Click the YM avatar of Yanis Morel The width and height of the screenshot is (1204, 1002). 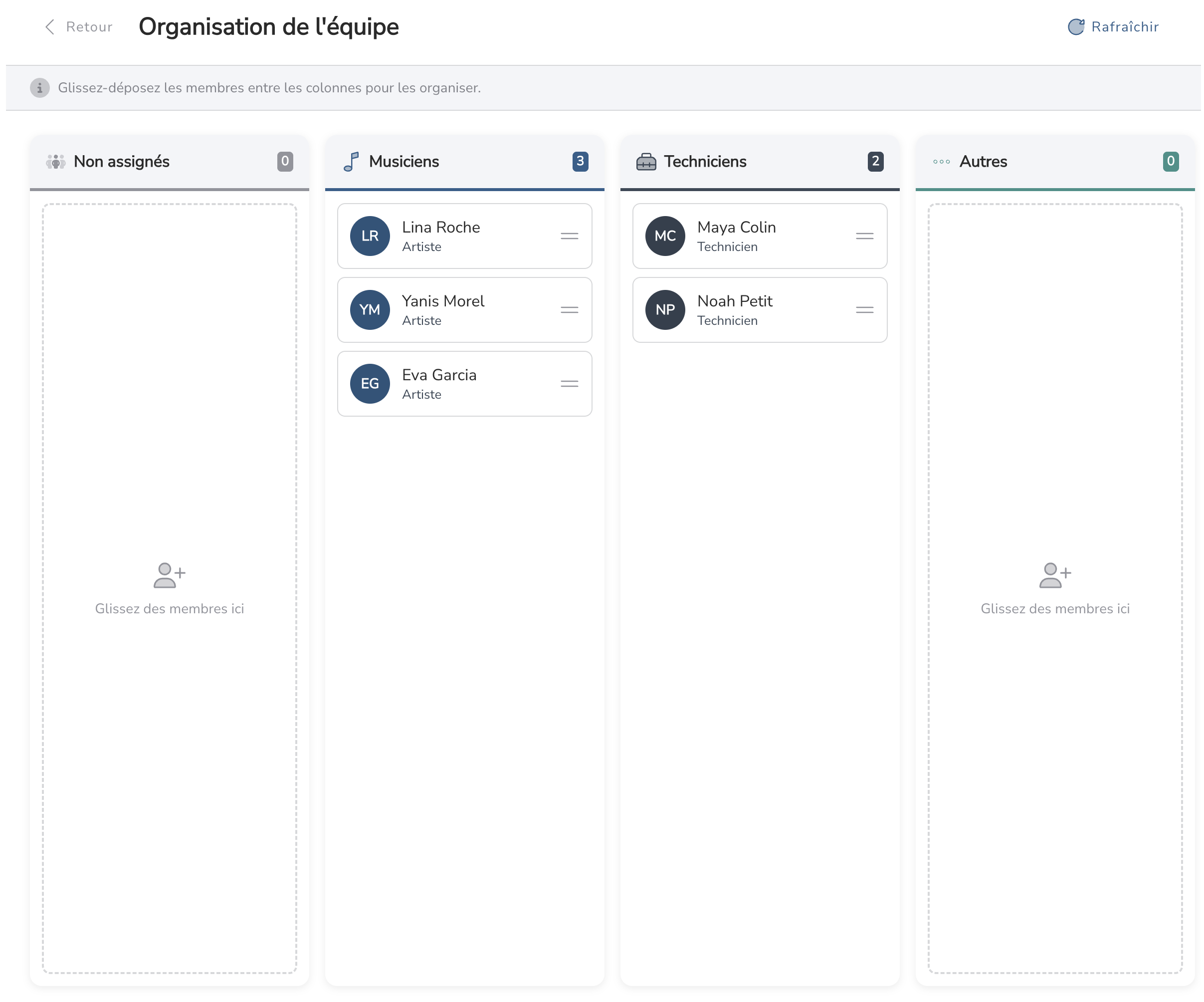pyautogui.click(x=370, y=310)
